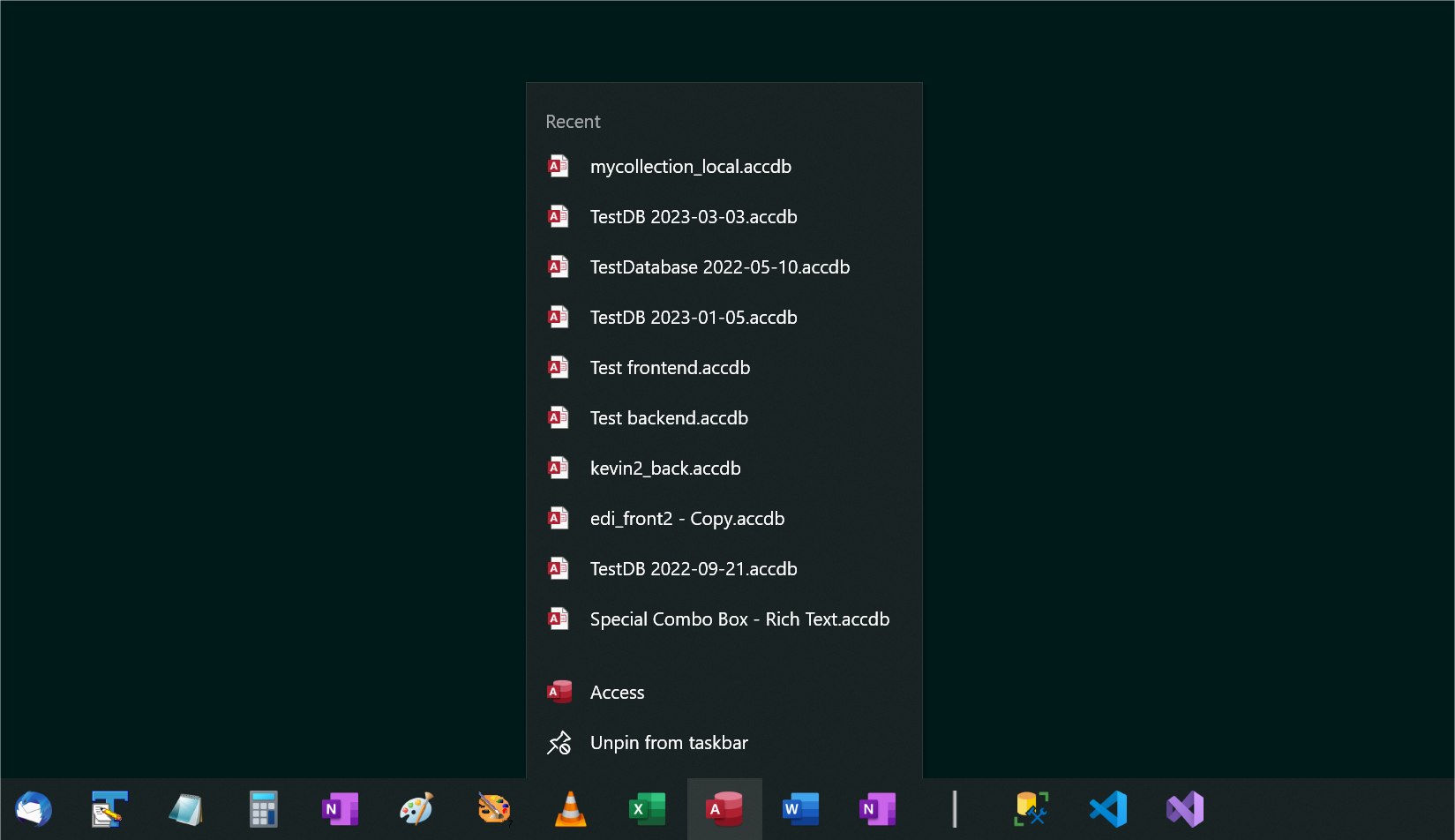Open kevin2_back.accdb

point(665,469)
